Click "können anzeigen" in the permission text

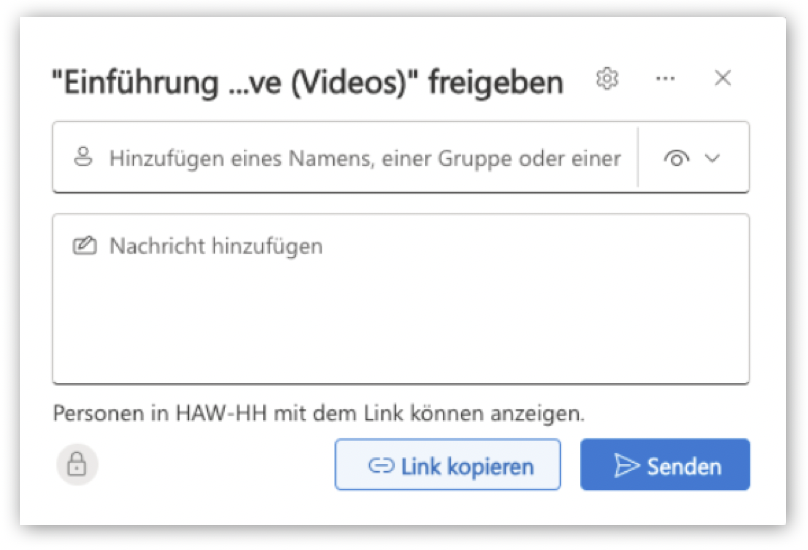point(513,412)
